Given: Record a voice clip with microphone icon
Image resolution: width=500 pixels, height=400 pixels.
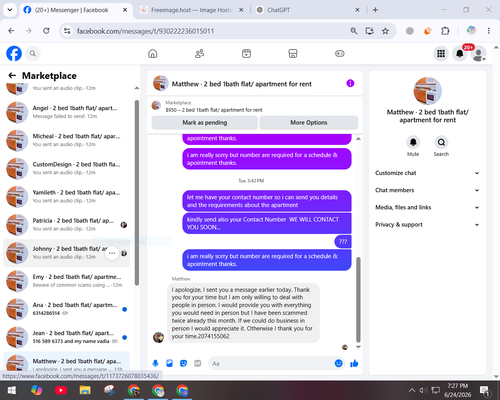Looking at the screenshot, I should pos(155,363).
